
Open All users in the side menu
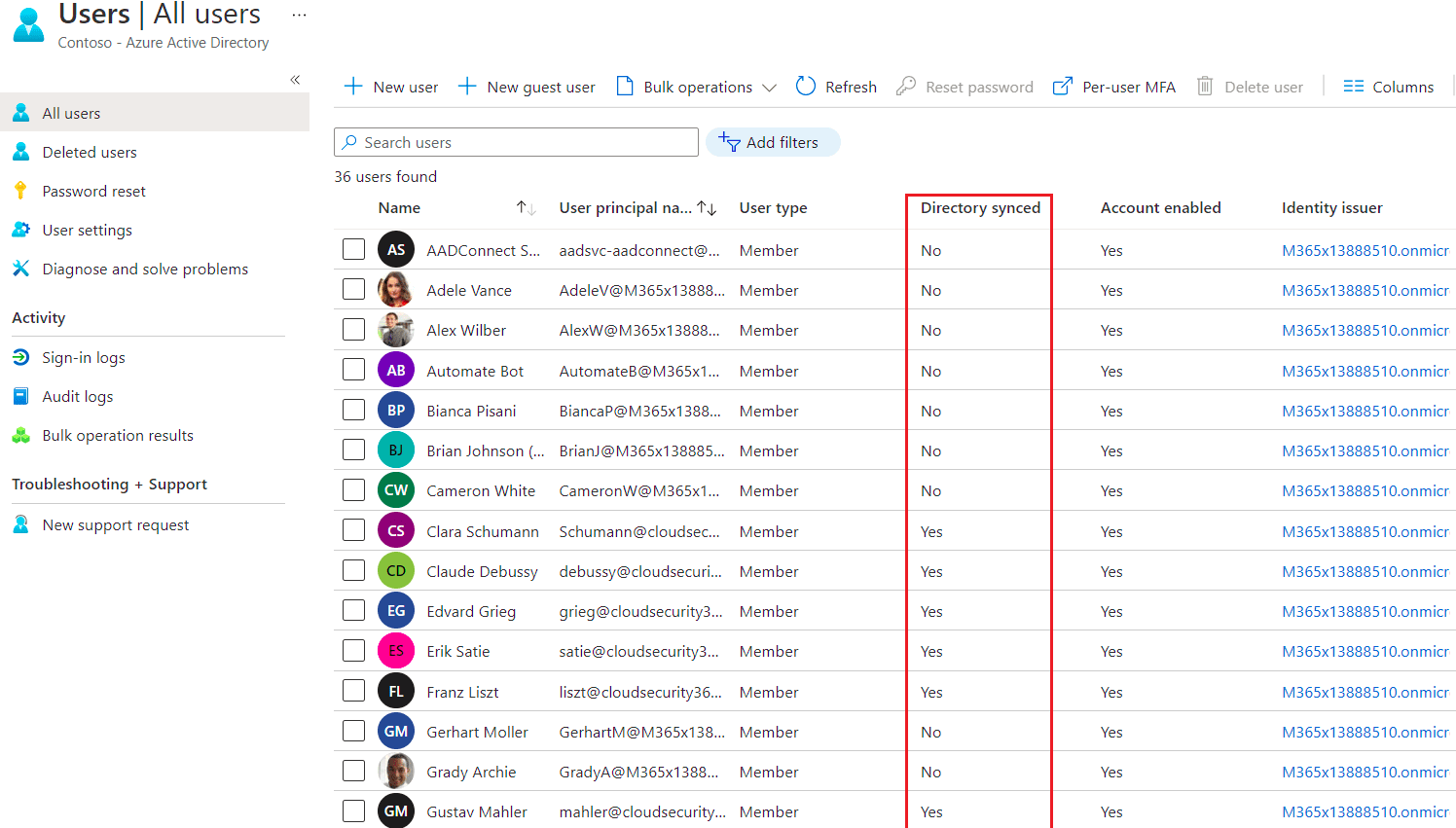pos(155,113)
